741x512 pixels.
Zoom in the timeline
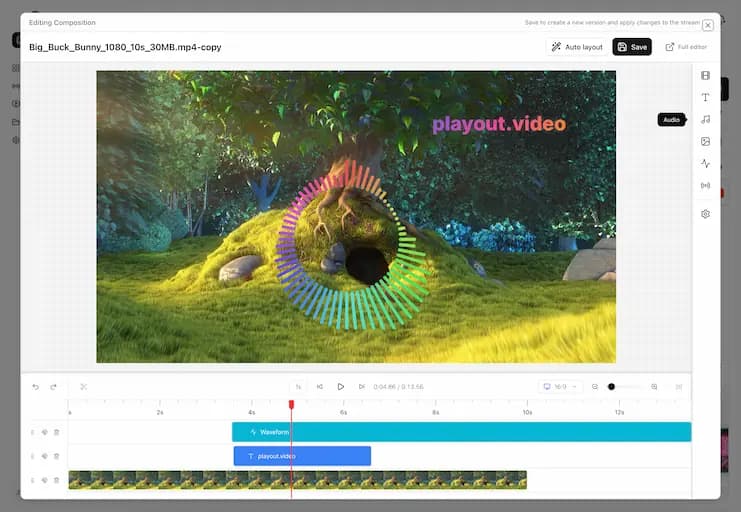click(x=654, y=387)
